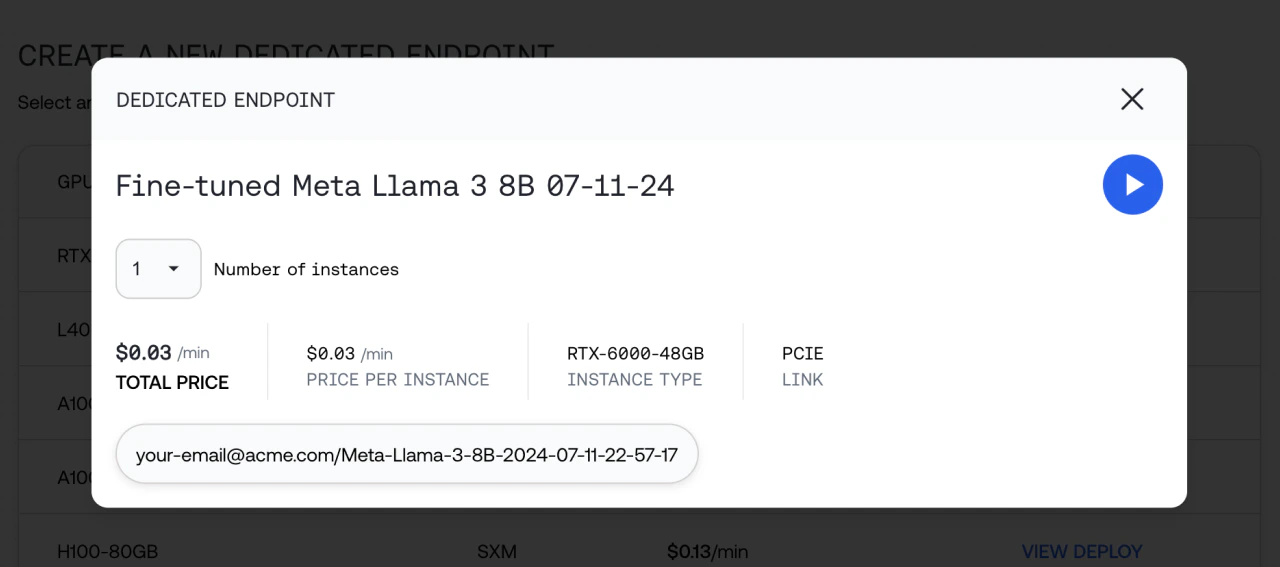
Task: Click the INSTANCE TYPE label
Action: [634, 380]
